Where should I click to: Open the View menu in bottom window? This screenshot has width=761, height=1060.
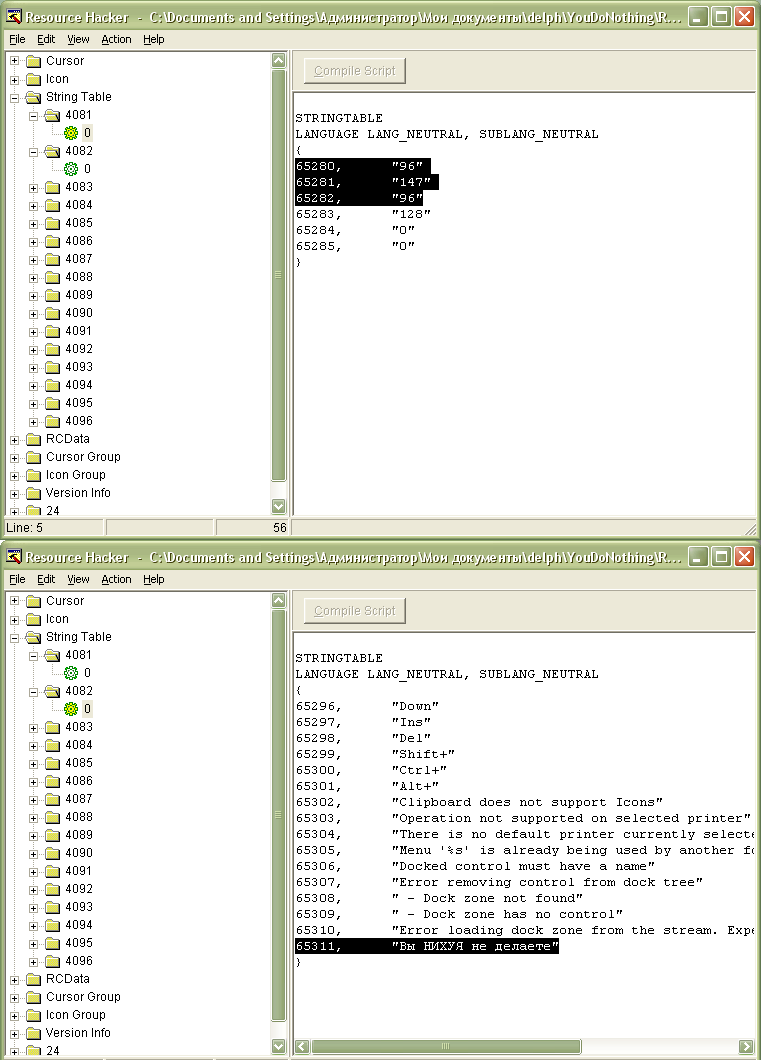(78, 579)
